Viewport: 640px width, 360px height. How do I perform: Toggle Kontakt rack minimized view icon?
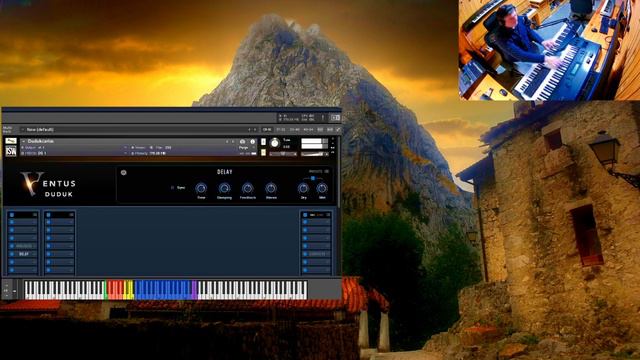click(x=336, y=118)
